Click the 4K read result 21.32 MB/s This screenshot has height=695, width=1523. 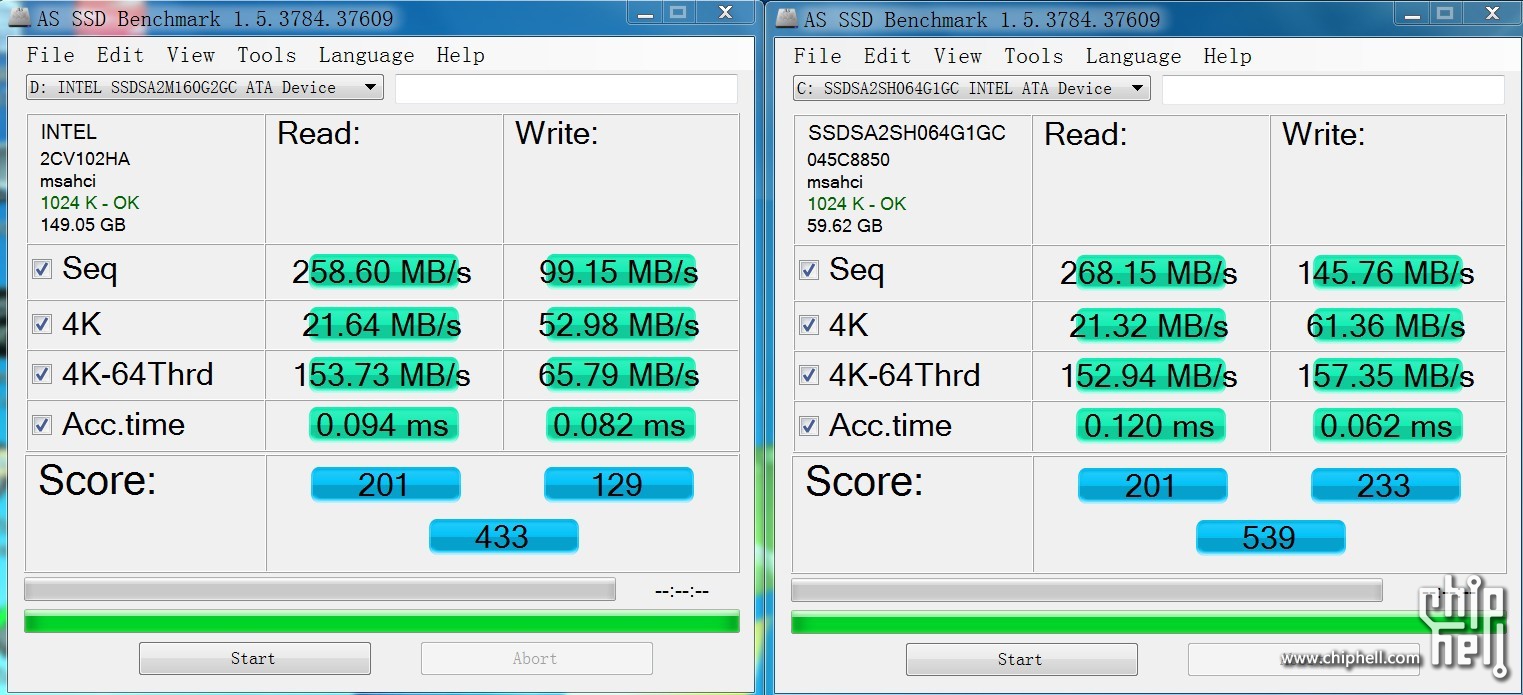(x=1149, y=325)
